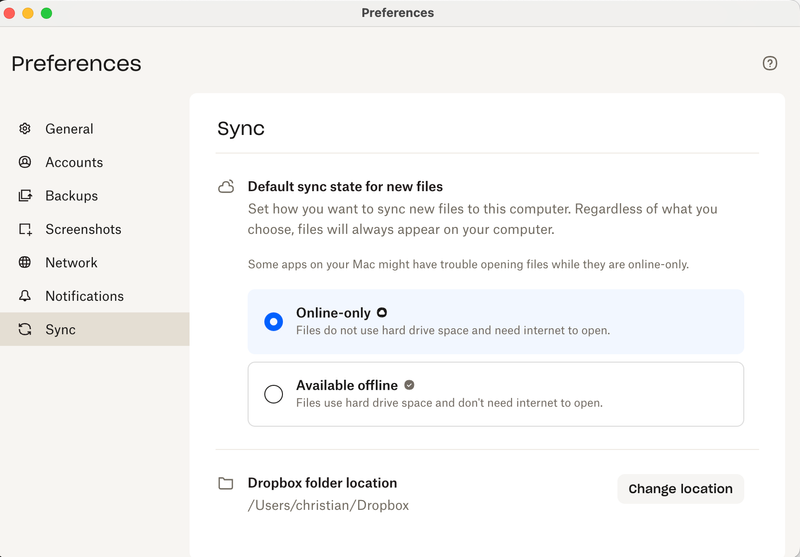
Task: Choose the Available offline option card
Action: (x=495, y=394)
